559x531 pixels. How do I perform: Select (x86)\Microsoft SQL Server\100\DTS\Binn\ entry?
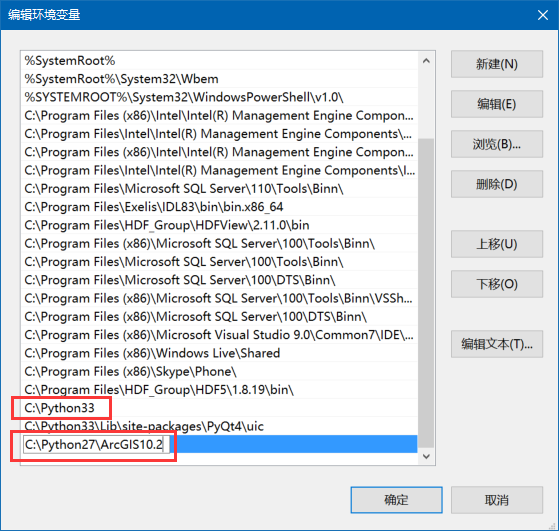point(219,316)
